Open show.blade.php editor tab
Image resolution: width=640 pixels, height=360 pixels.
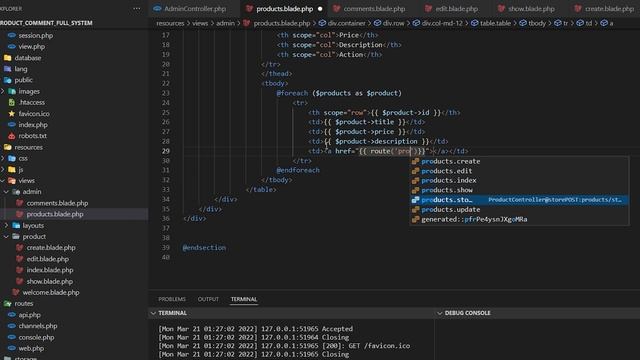(531, 9)
